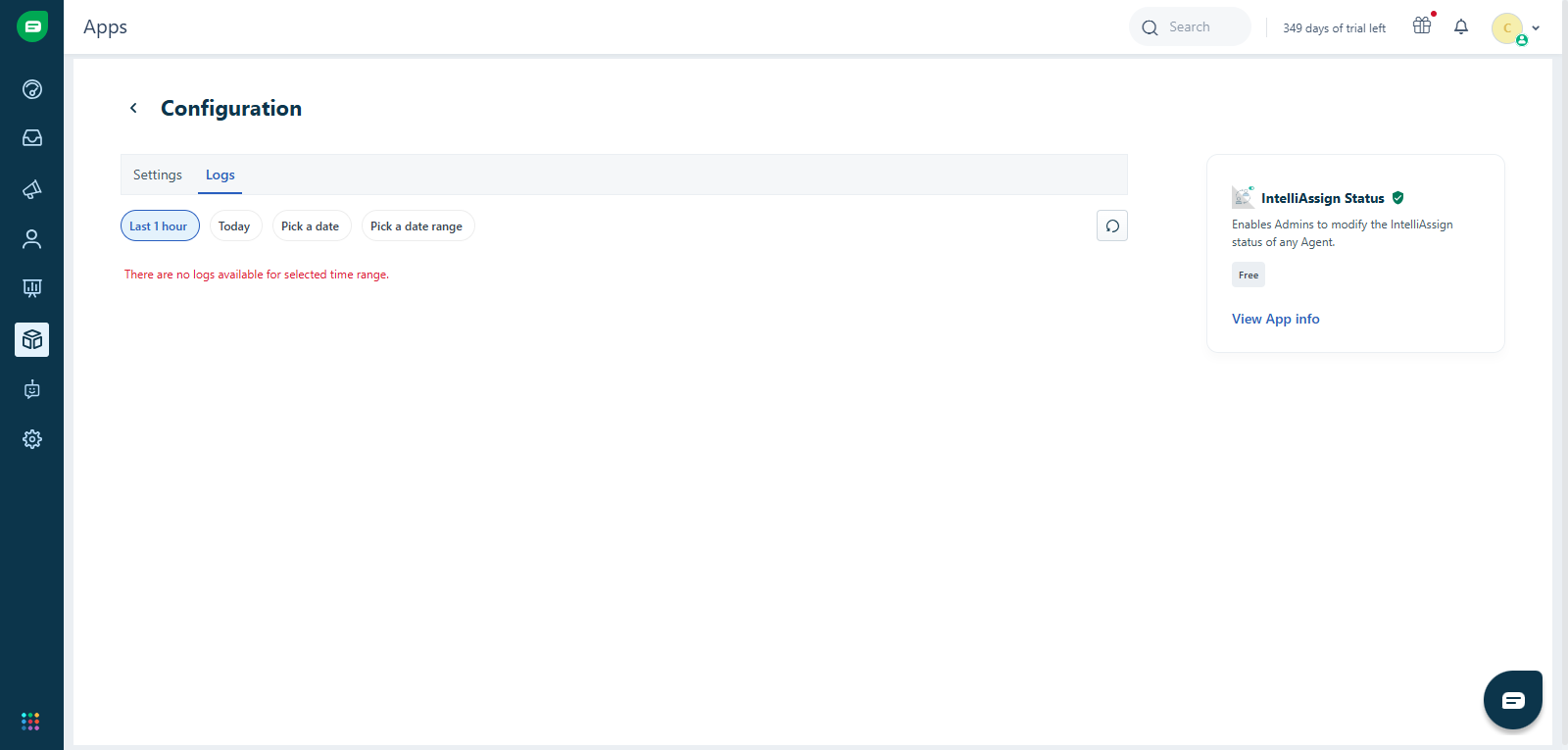Open the contacts person icon
Screen dimensions: 1568x750
32,239
